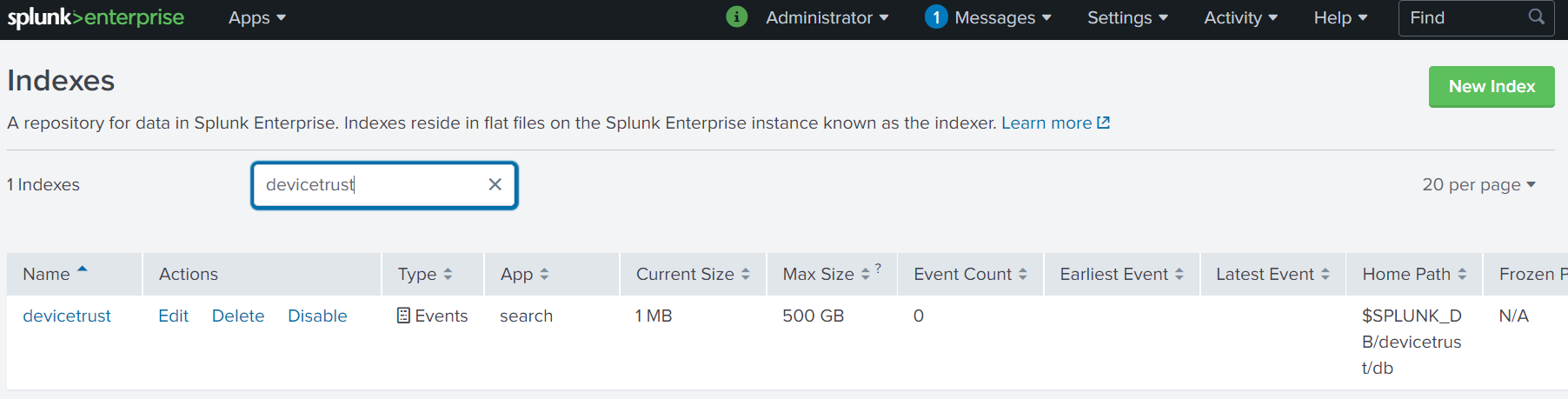
Task: Click the search magnifier icon in Find
Action: pyautogui.click(x=1536, y=17)
